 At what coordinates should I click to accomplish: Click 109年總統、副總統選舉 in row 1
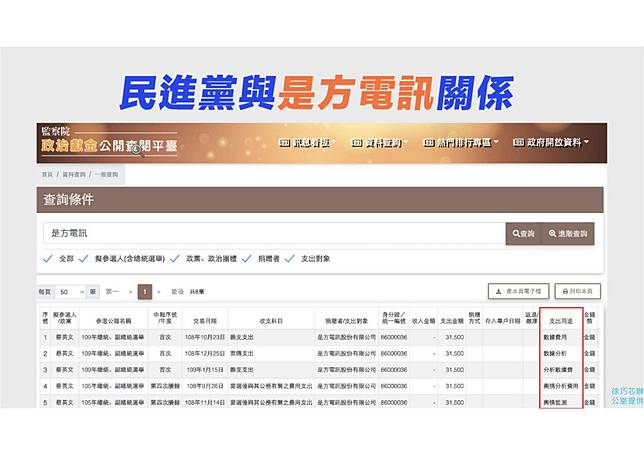click(113, 337)
